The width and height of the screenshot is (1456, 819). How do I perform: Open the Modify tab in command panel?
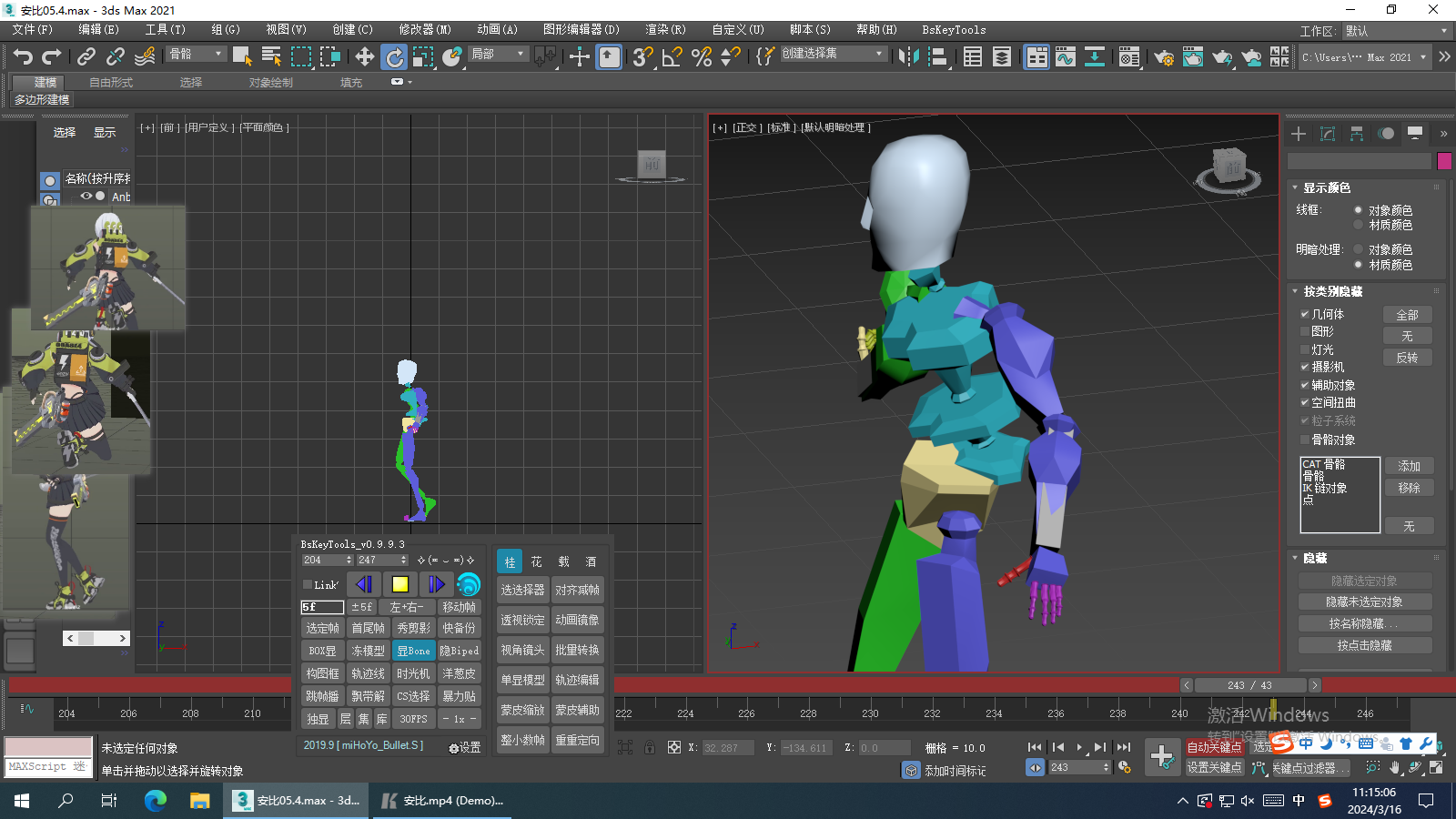pyautogui.click(x=1328, y=134)
